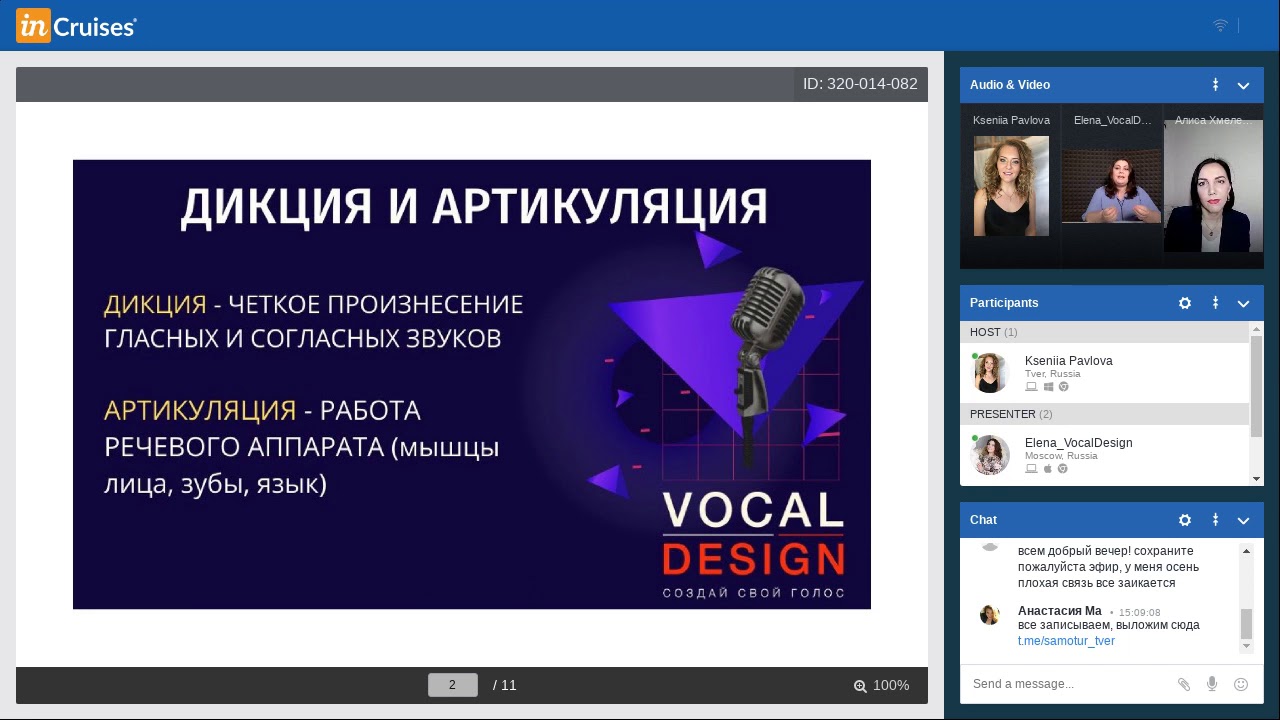Click the Audio & Video panel title
1280x720 pixels.
click(1010, 85)
